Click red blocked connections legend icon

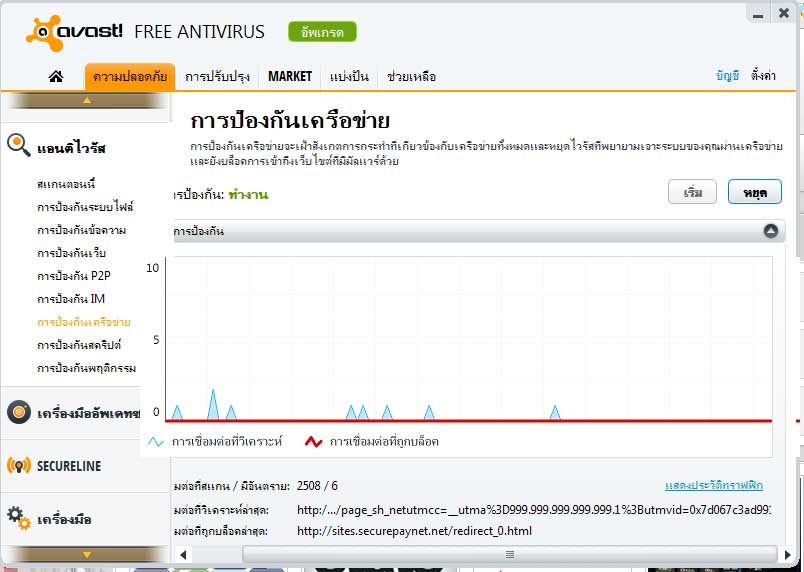point(313,441)
